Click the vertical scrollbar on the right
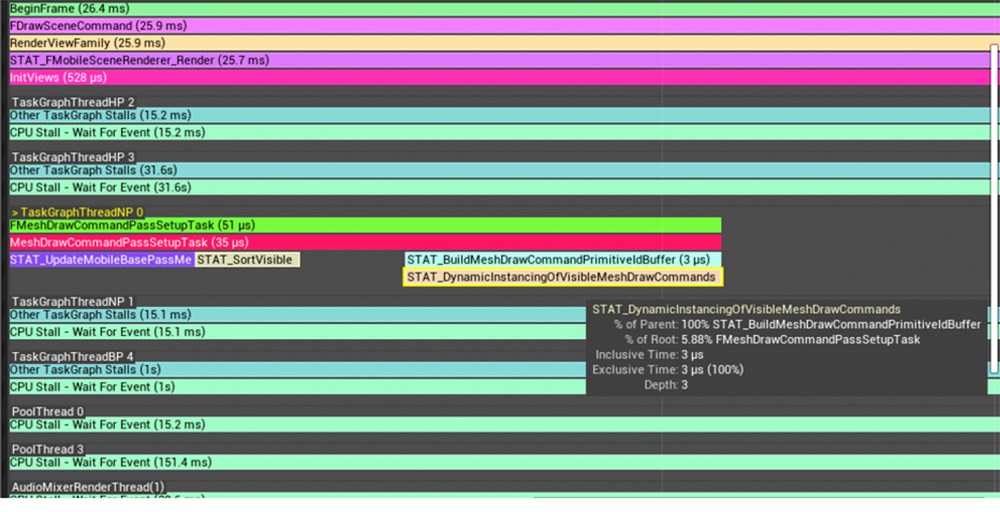This screenshot has height=512, width=1000. pyautogui.click(x=994, y=208)
